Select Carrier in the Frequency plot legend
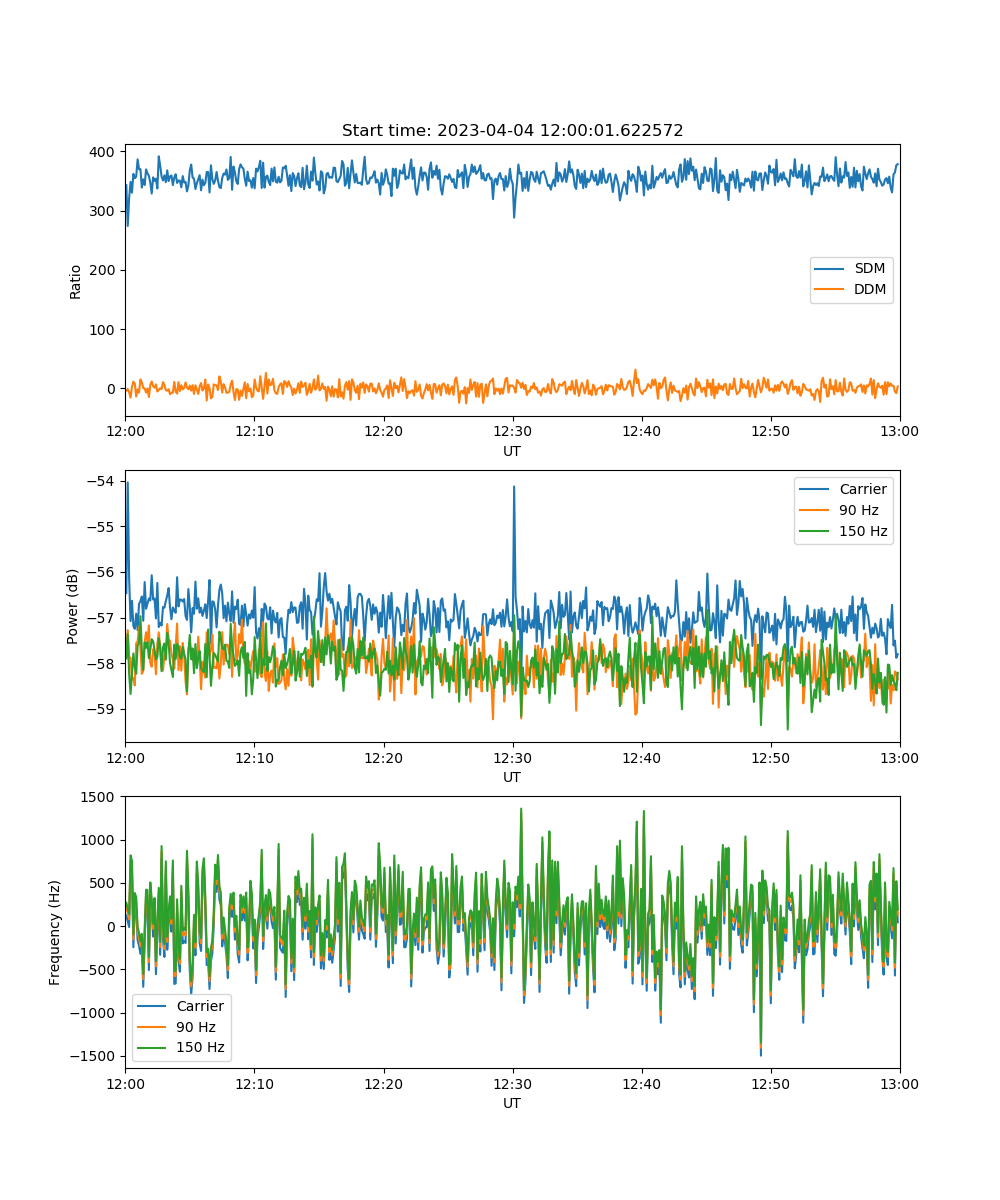The height and width of the screenshot is (1200, 1000). point(200,1006)
